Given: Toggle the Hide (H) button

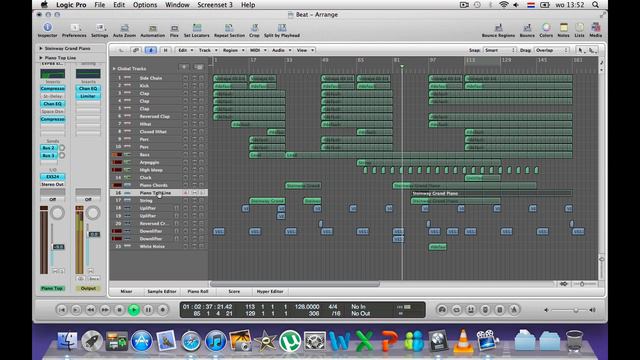Looking at the screenshot, I should point(165,50).
